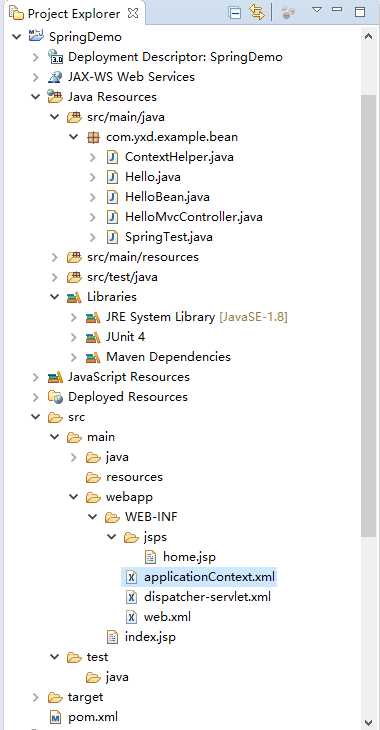Select the WEB-INF folder
The image size is (380, 730).
pos(151,517)
